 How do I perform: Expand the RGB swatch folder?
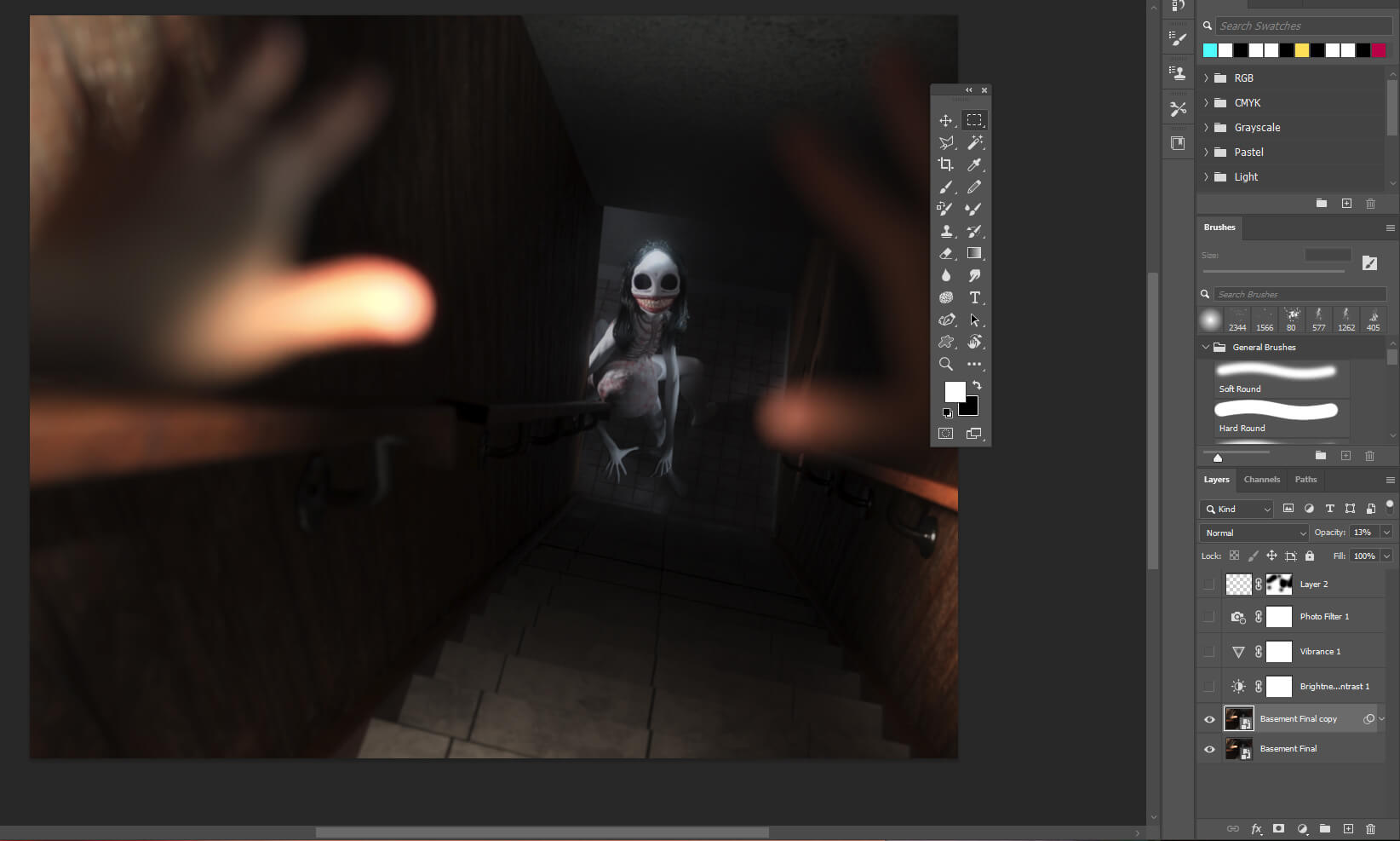[1206, 78]
